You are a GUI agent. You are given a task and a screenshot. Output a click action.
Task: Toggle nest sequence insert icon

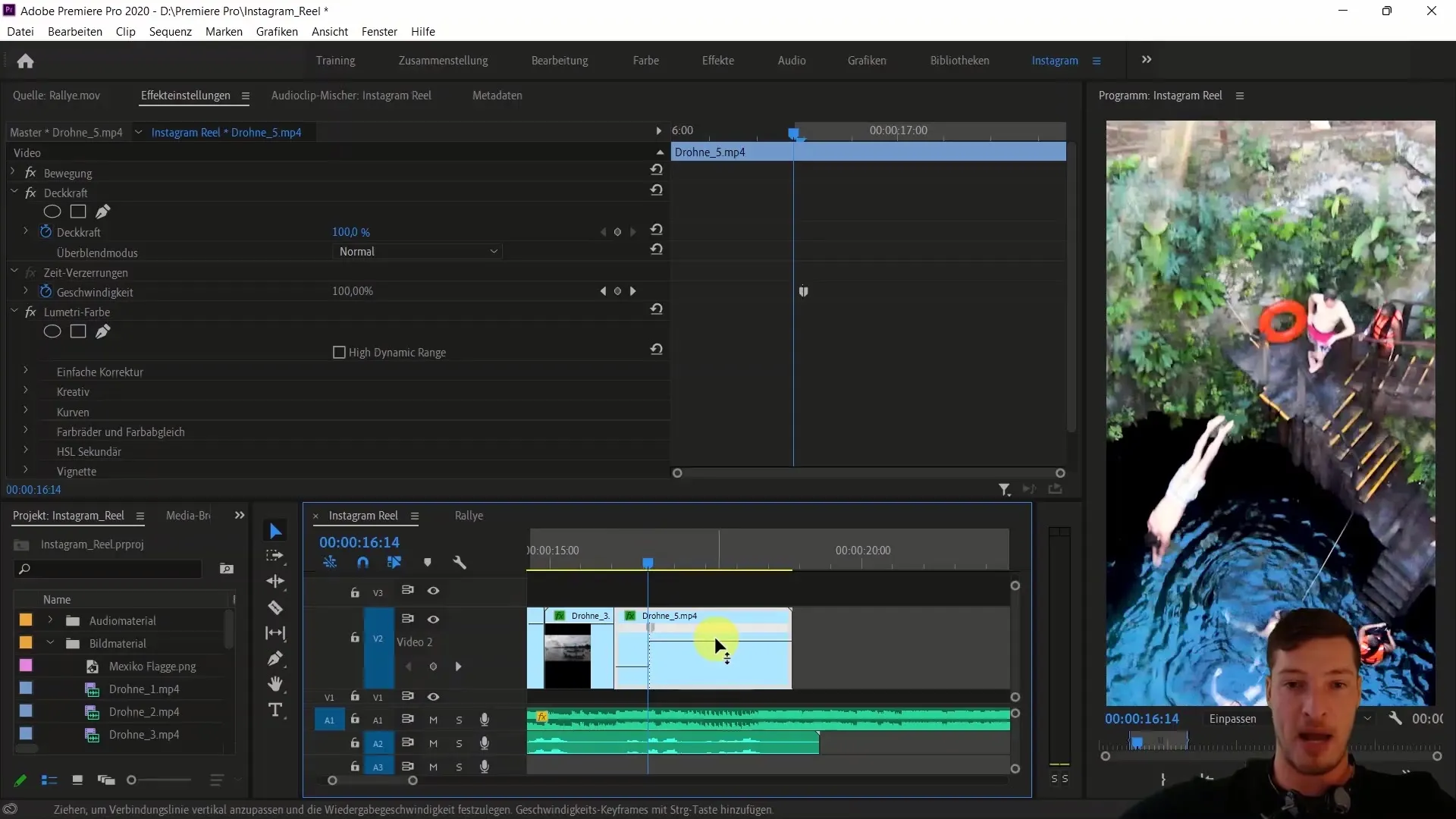[x=330, y=563]
